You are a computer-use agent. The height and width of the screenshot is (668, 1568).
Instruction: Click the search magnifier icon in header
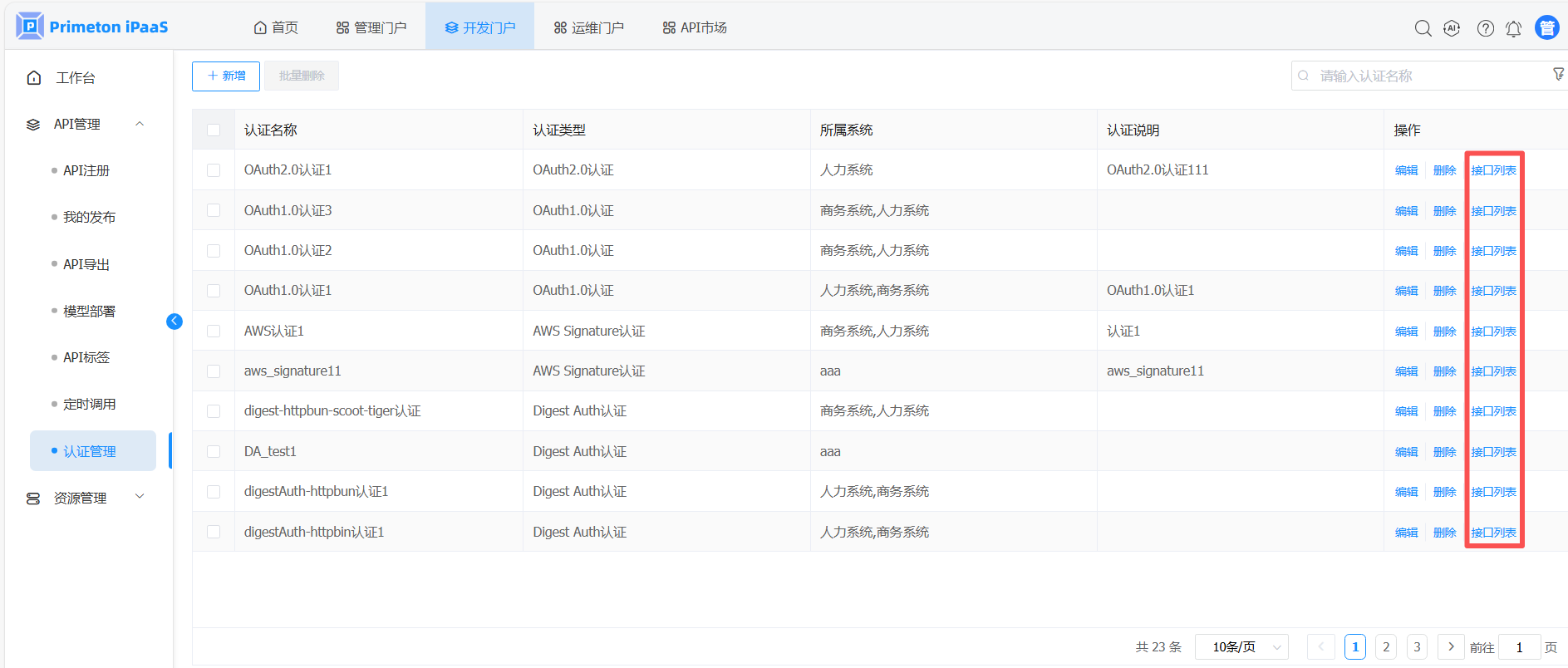1423,28
